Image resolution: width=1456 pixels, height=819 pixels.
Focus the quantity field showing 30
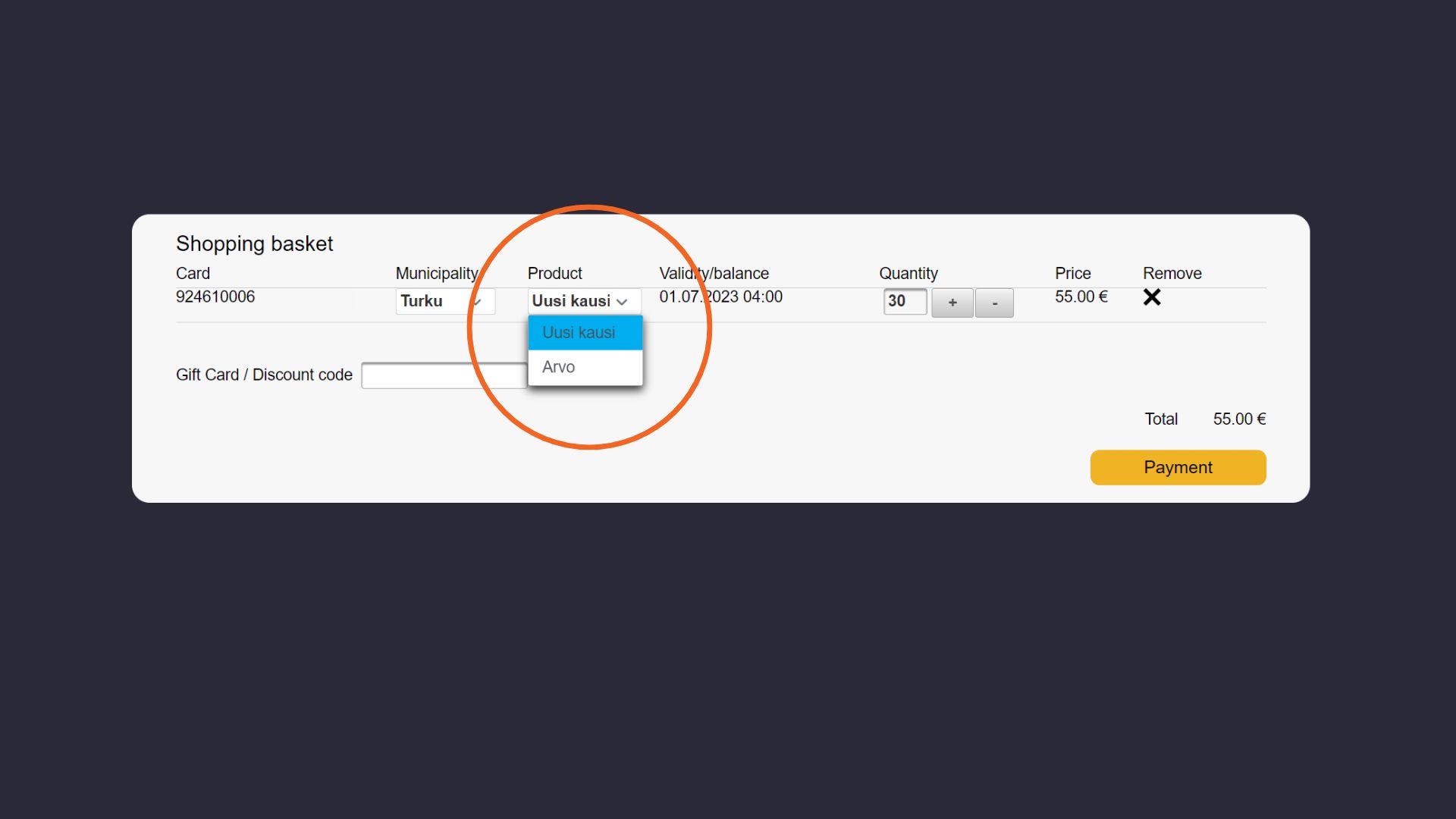click(904, 301)
